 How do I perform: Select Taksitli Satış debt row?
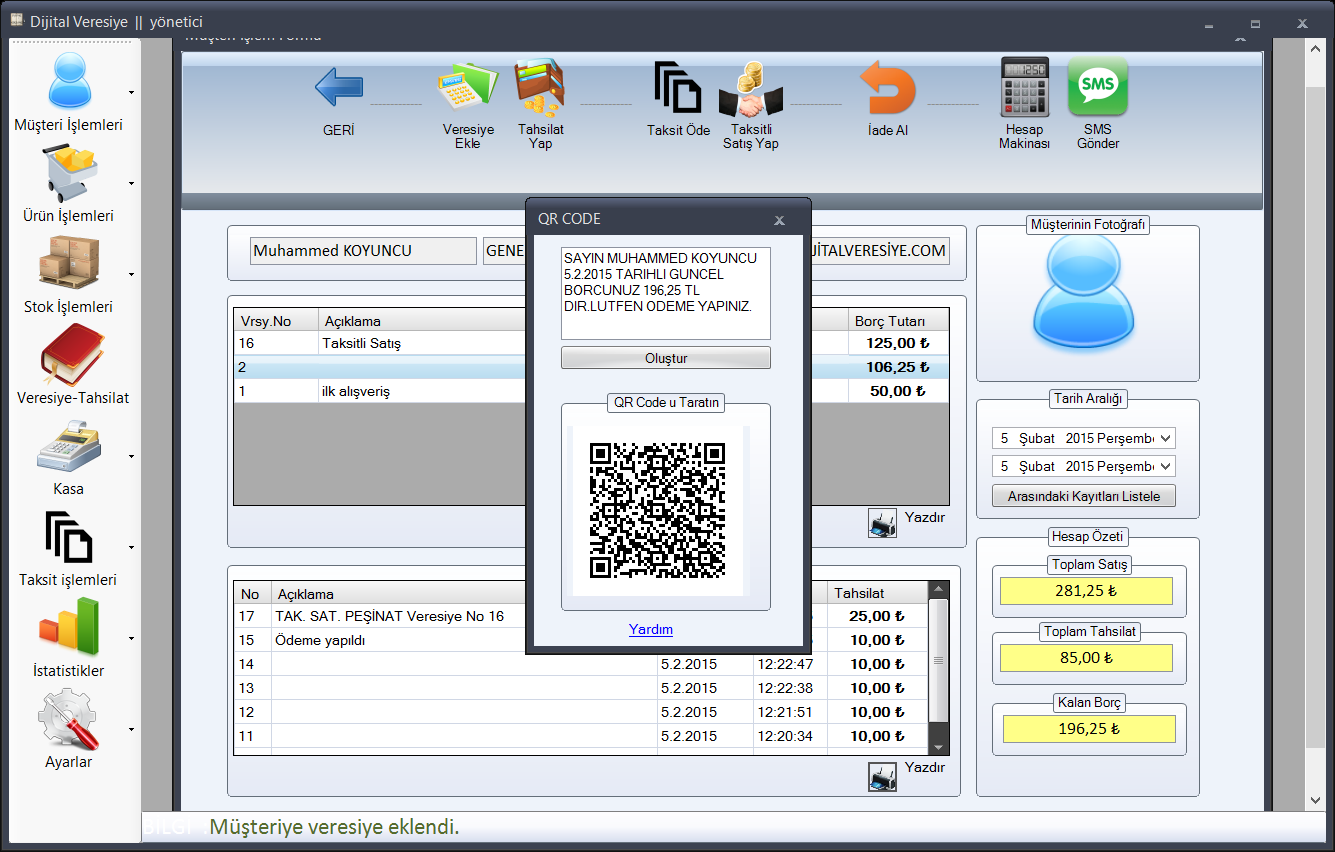tap(591, 343)
